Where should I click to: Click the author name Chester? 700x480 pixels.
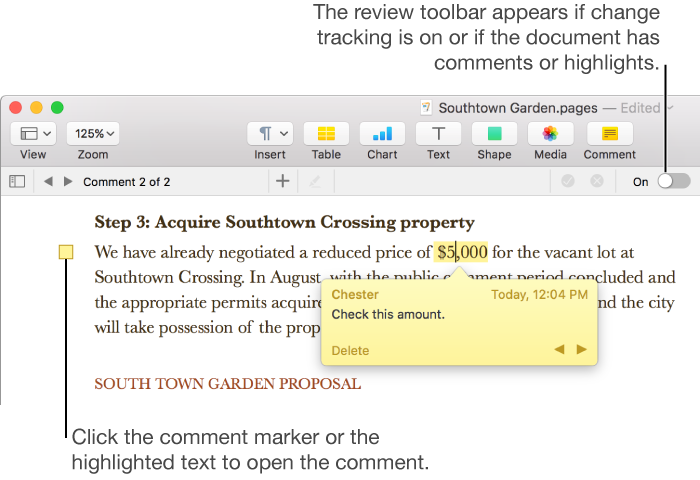click(355, 295)
